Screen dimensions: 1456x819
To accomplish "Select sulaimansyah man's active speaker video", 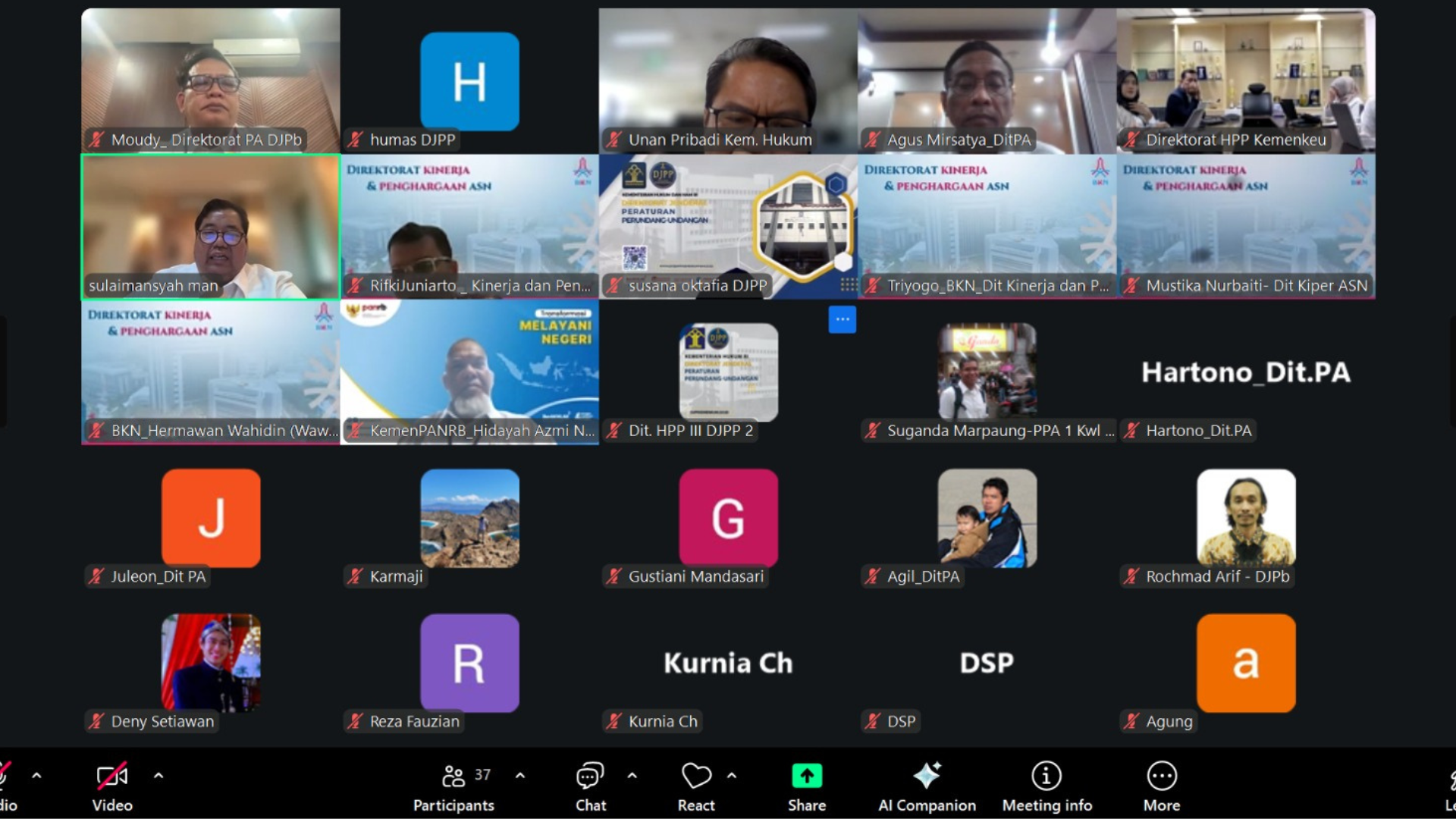I will (211, 227).
